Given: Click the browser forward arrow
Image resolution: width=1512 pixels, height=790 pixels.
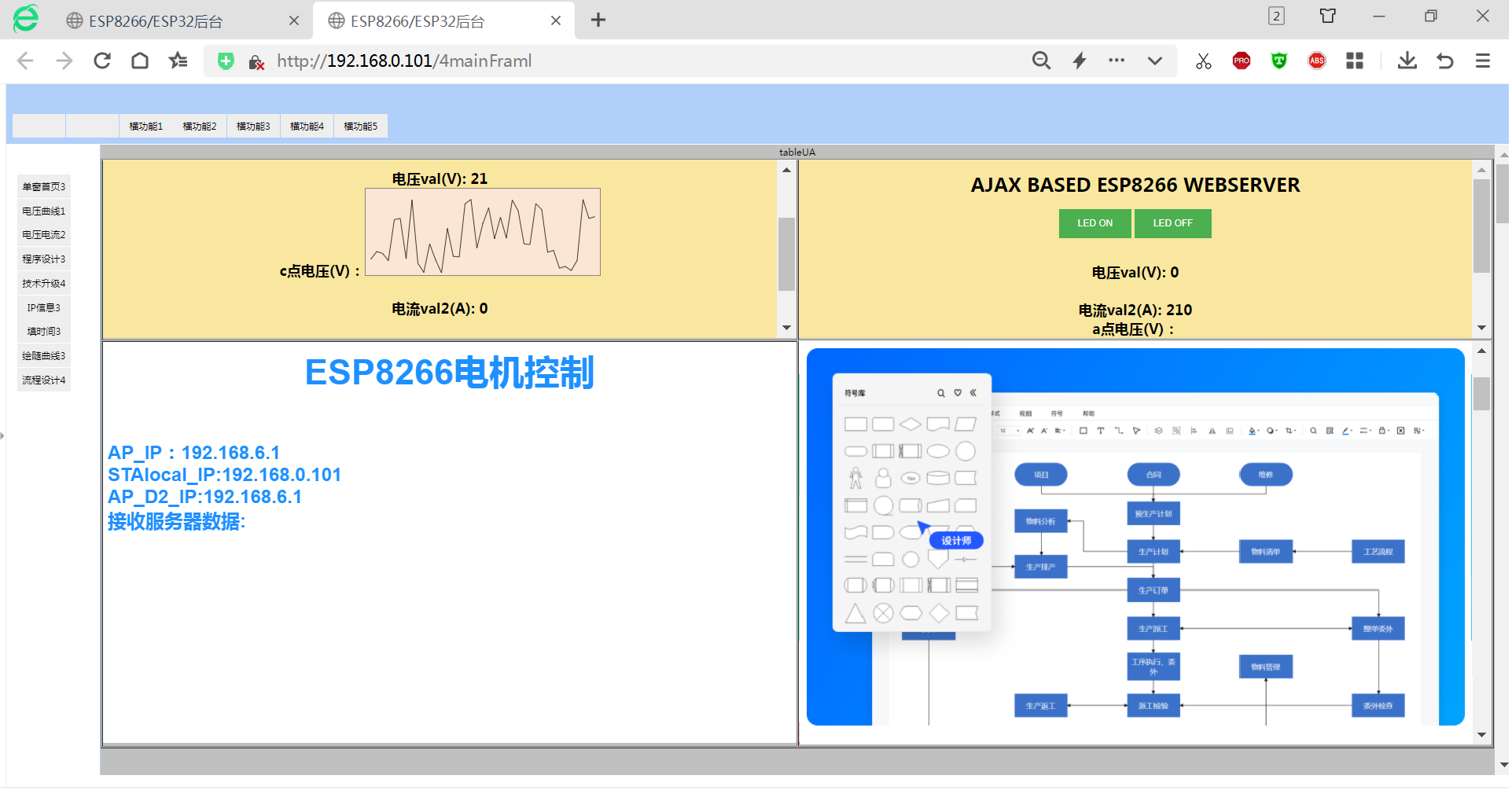Looking at the screenshot, I should (64, 61).
